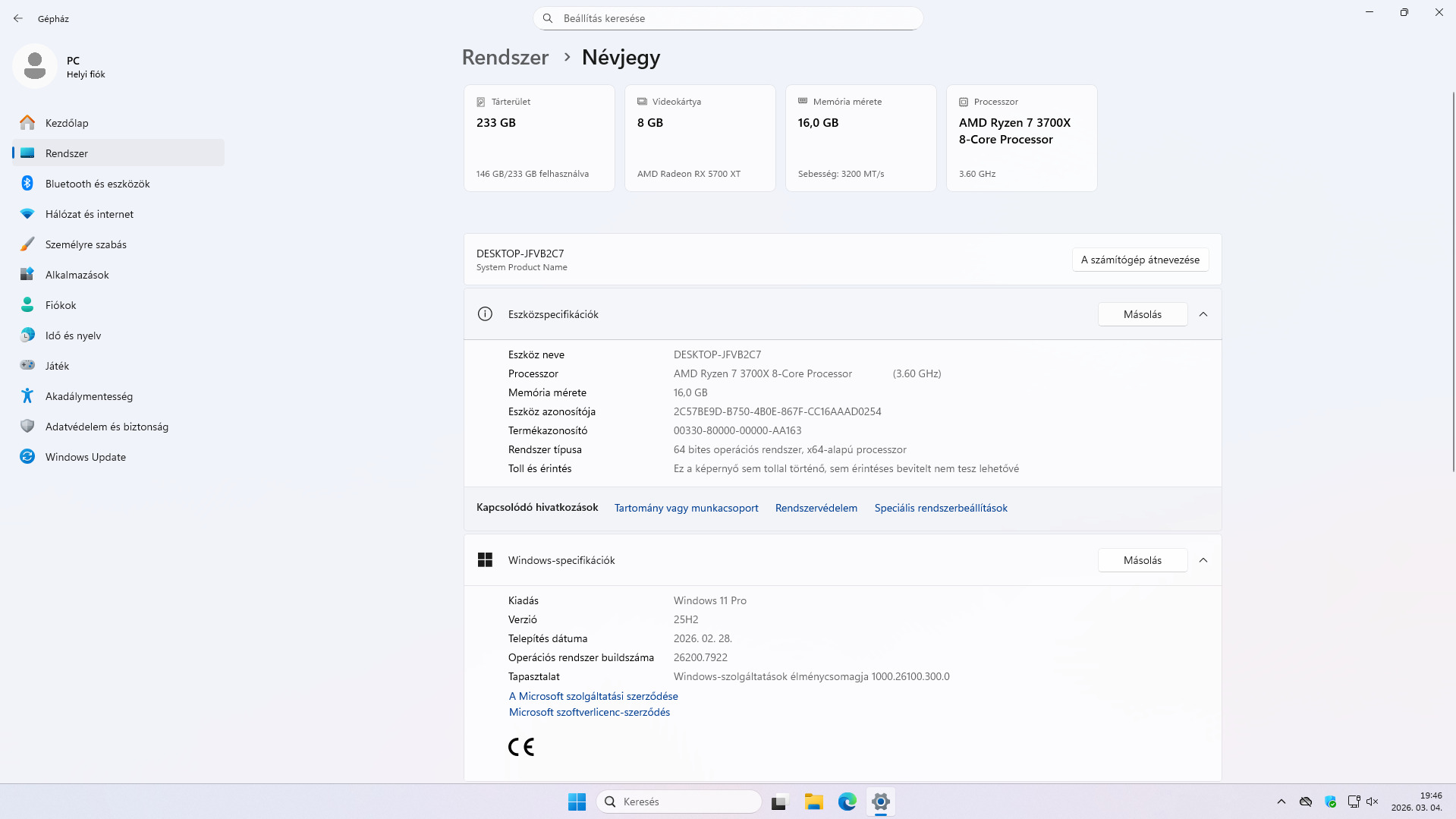1456x819 pixels.
Task: Launch Microsoft Edge from the taskbar
Action: pos(847,802)
